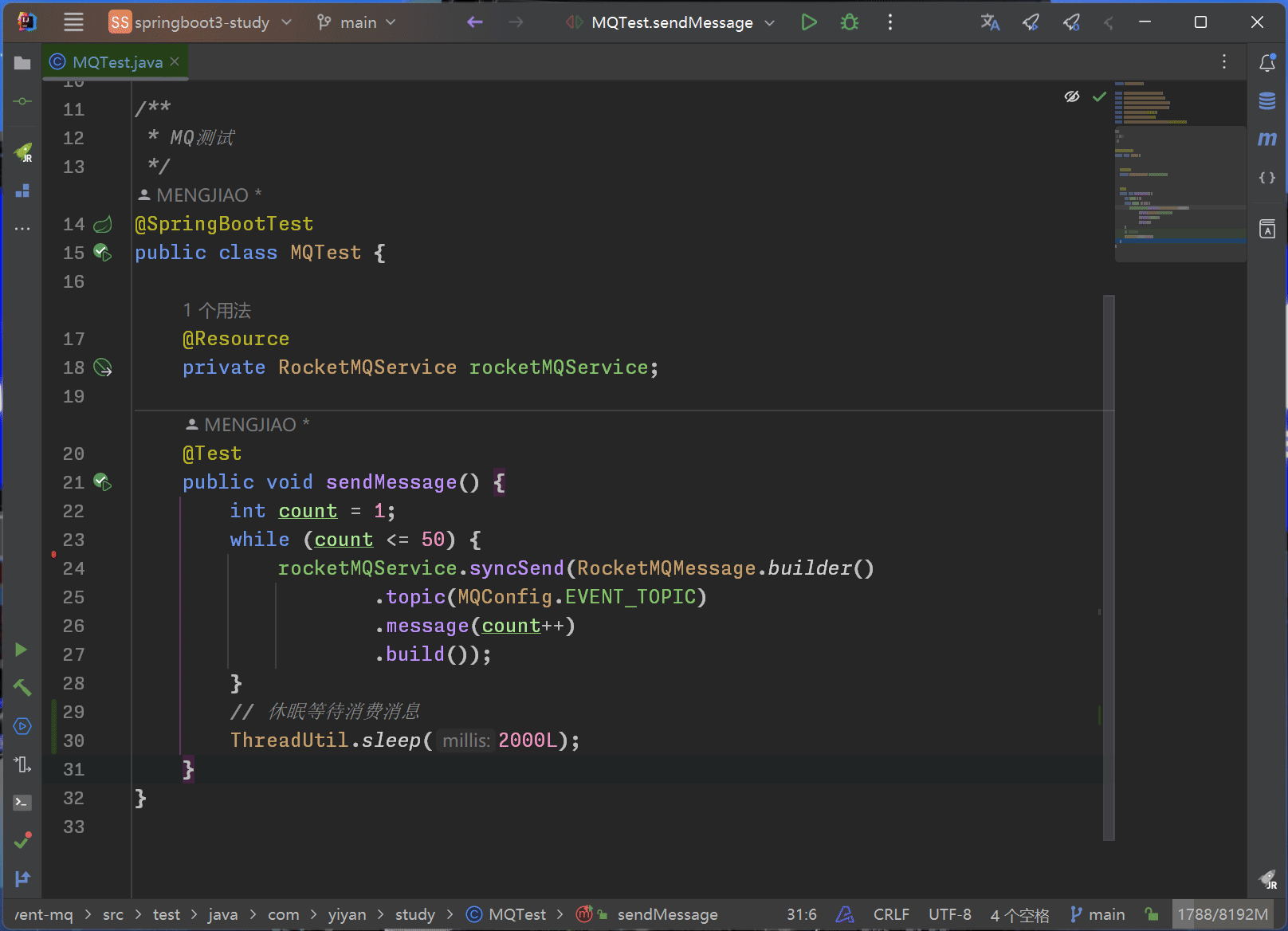The image size is (1288, 931).
Task: Click the JRebel icon at bottom right
Action: tap(1267, 879)
